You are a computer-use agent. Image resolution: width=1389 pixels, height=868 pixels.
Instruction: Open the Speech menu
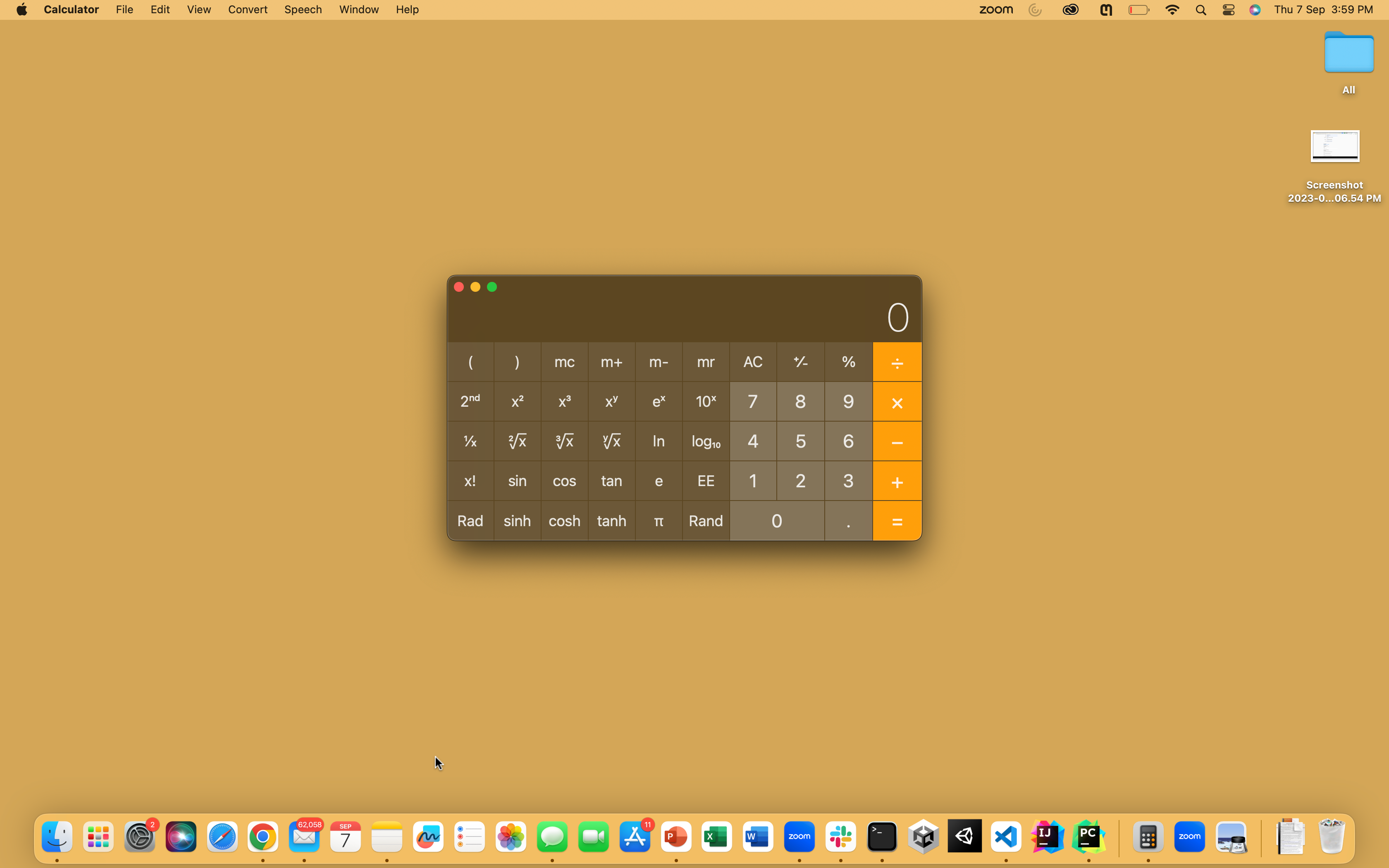303,10
